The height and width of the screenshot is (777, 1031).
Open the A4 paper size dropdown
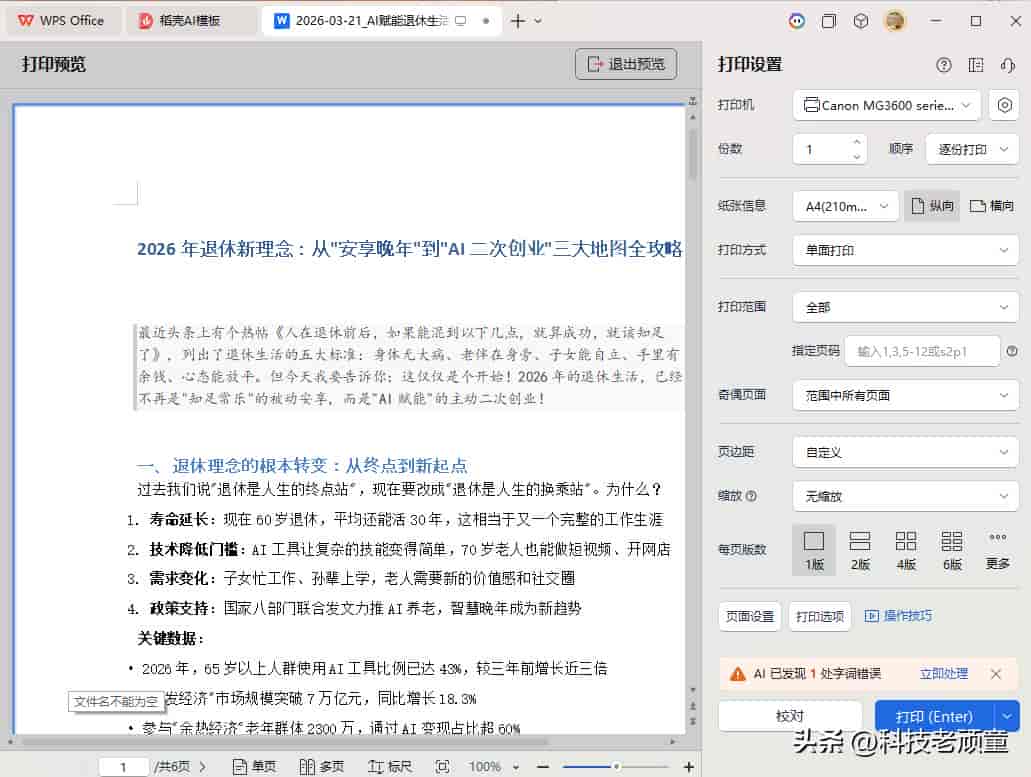pyautogui.click(x=846, y=206)
